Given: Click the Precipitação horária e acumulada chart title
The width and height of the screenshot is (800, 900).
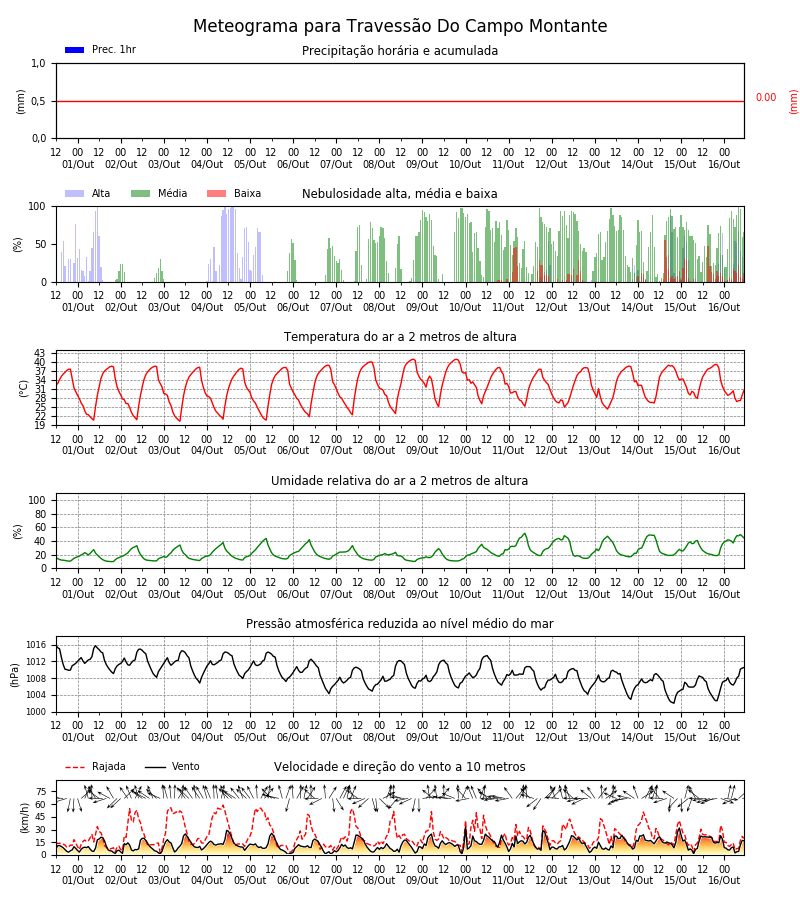Looking at the screenshot, I should point(400,51).
